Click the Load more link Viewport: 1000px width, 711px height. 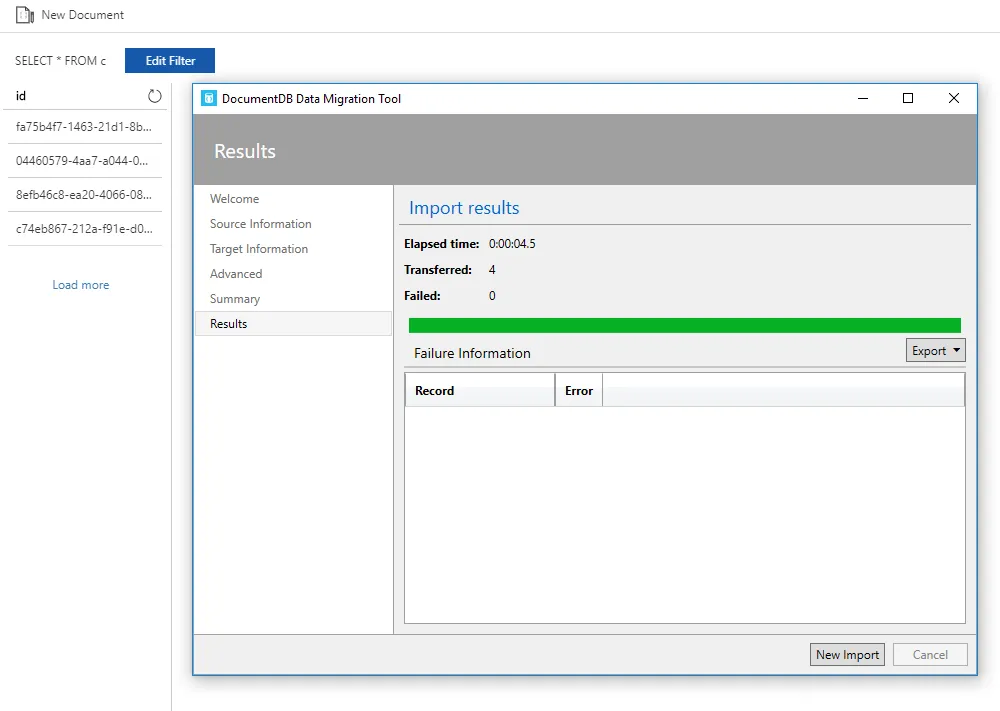[80, 285]
